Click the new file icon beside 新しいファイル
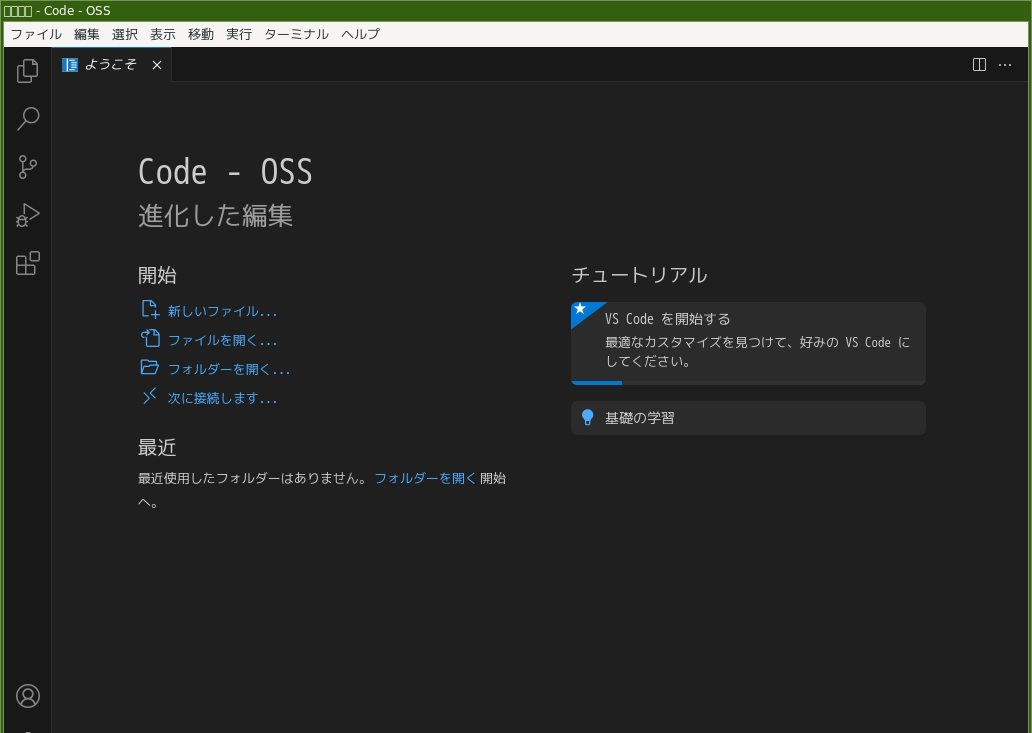Screen dimensions: 1032x733 [150, 309]
